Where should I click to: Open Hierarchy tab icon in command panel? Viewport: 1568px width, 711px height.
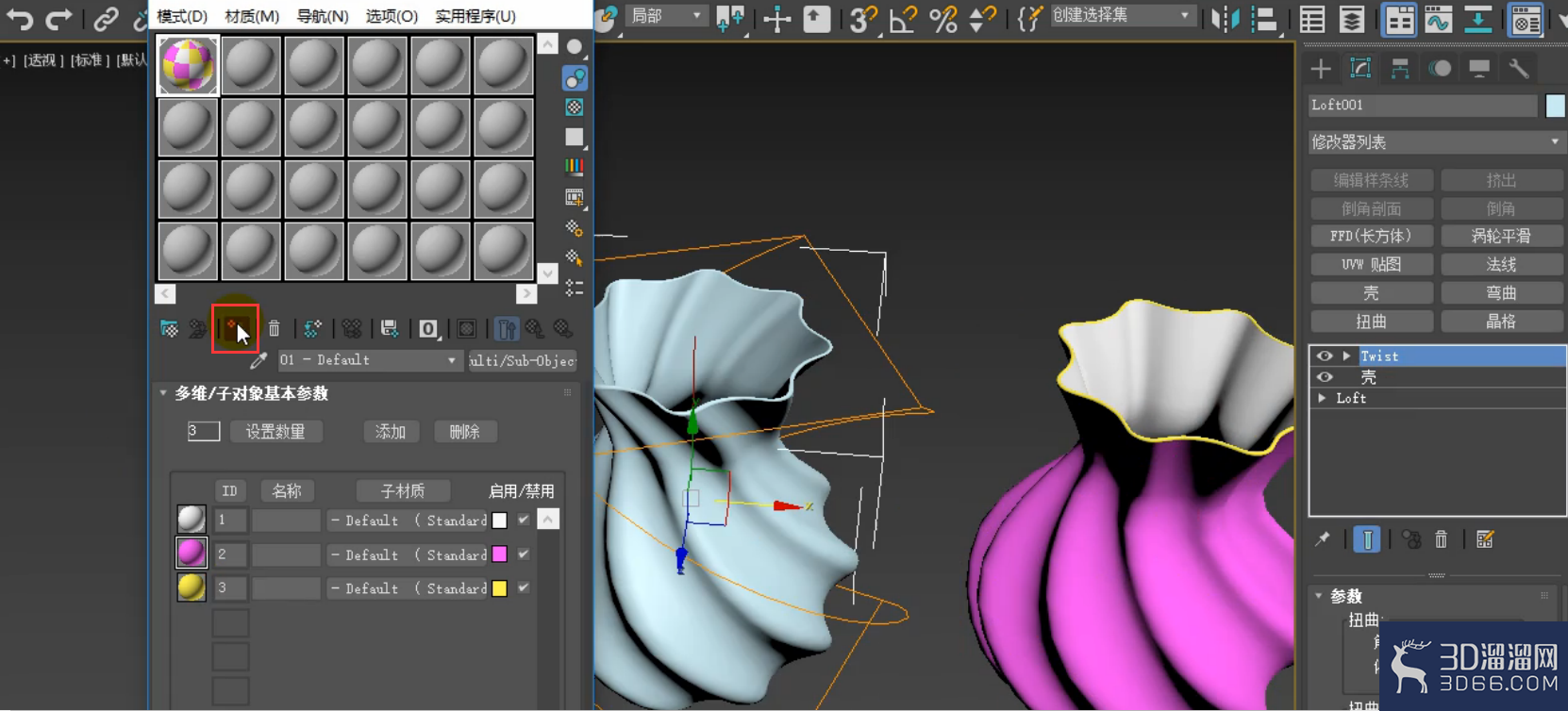pyautogui.click(x=1400, y=68)
